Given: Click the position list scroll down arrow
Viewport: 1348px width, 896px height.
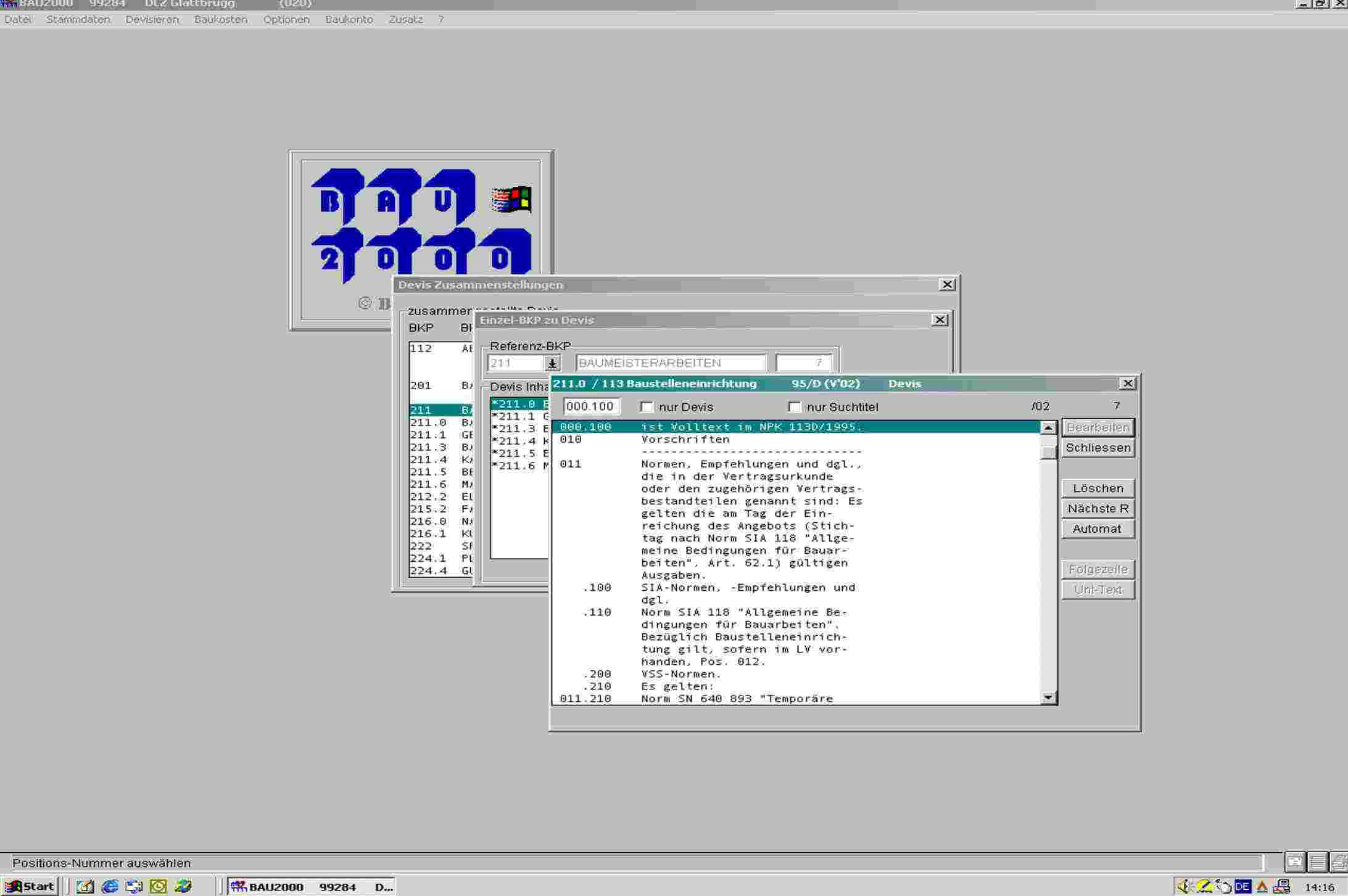Looking at the screenshot, I should point(1048,697).
